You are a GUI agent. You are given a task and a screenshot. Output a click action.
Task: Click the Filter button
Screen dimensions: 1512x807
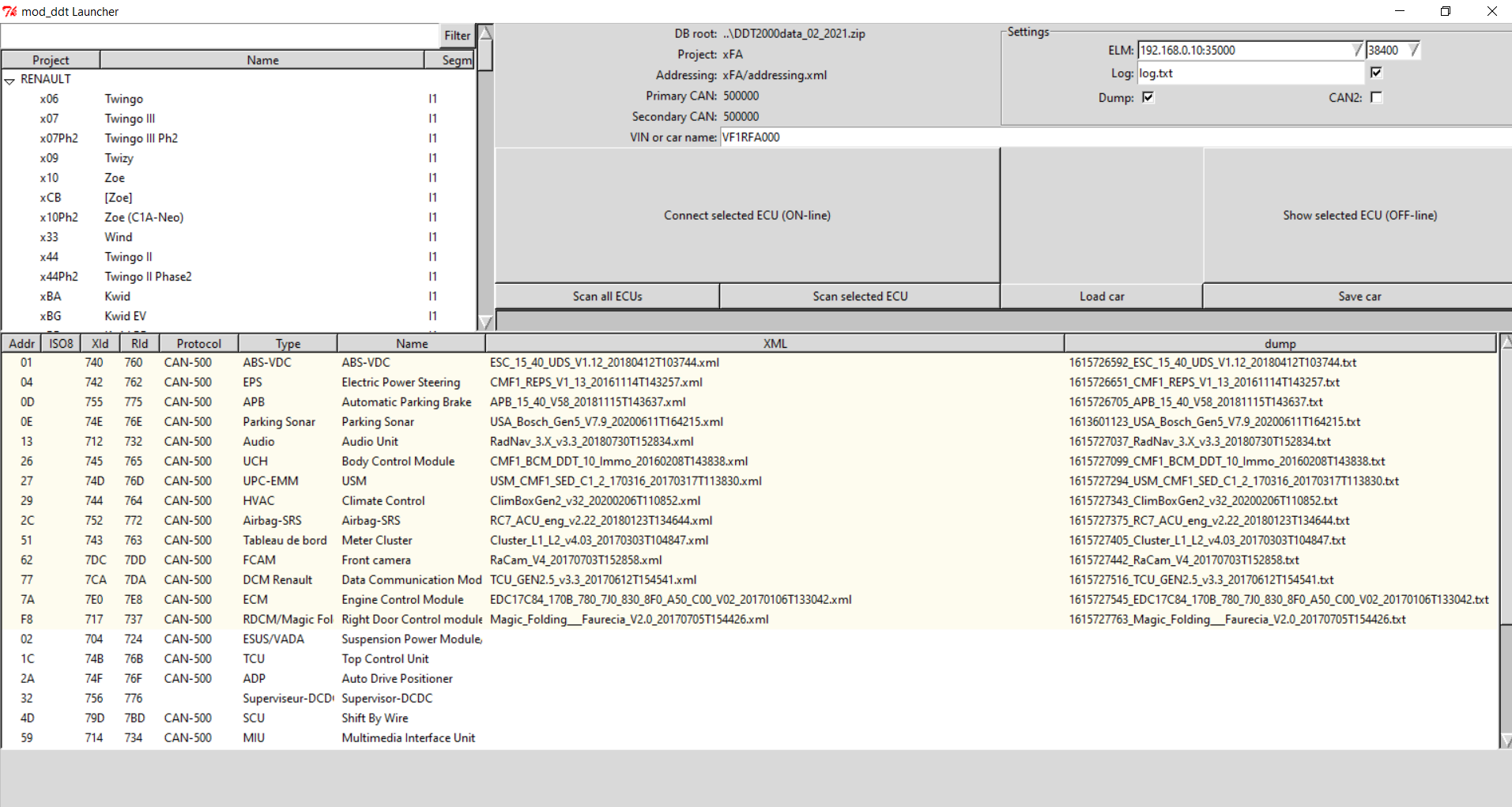coord(457,36)
